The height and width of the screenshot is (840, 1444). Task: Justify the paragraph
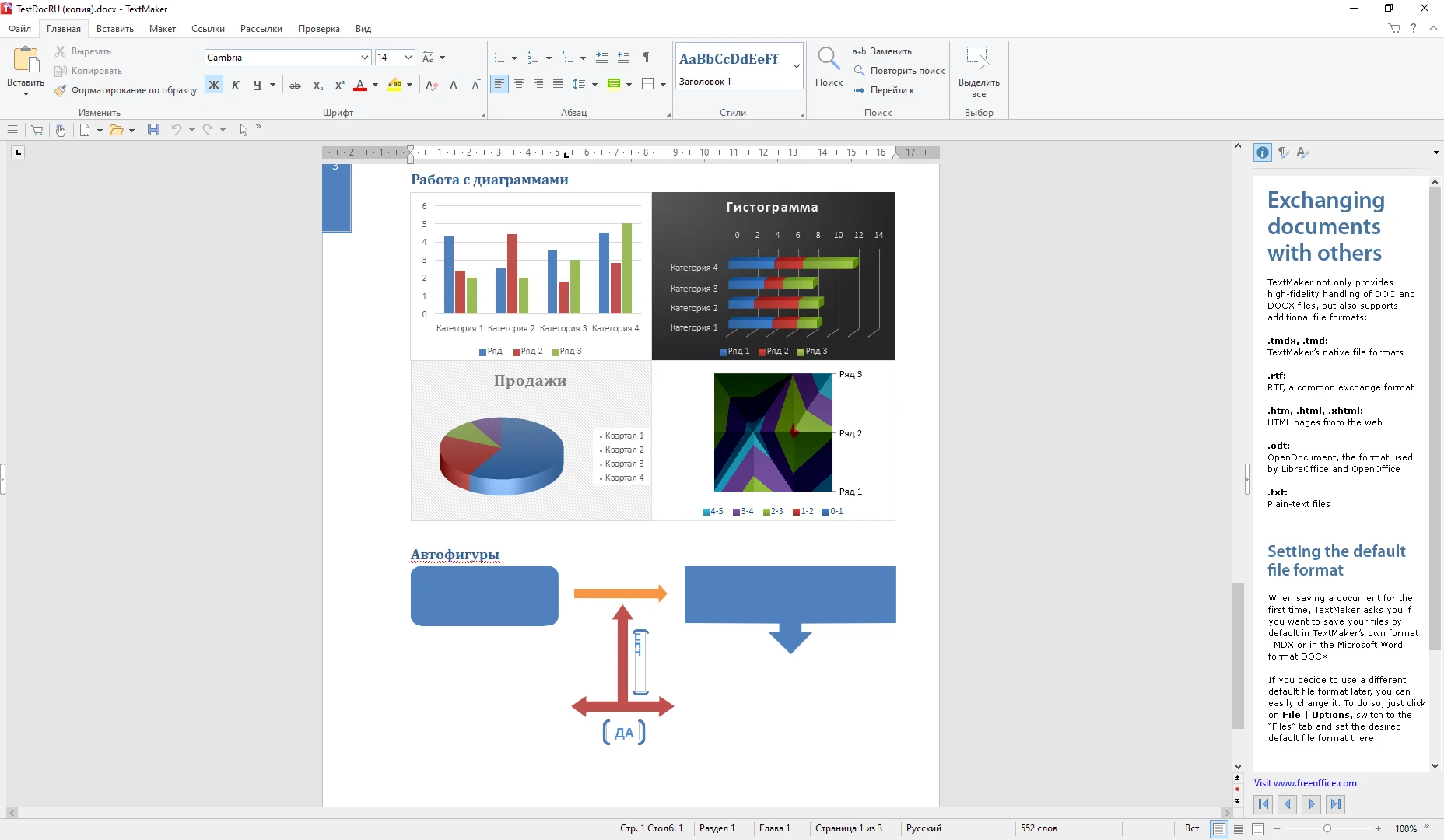pos(558,84)
